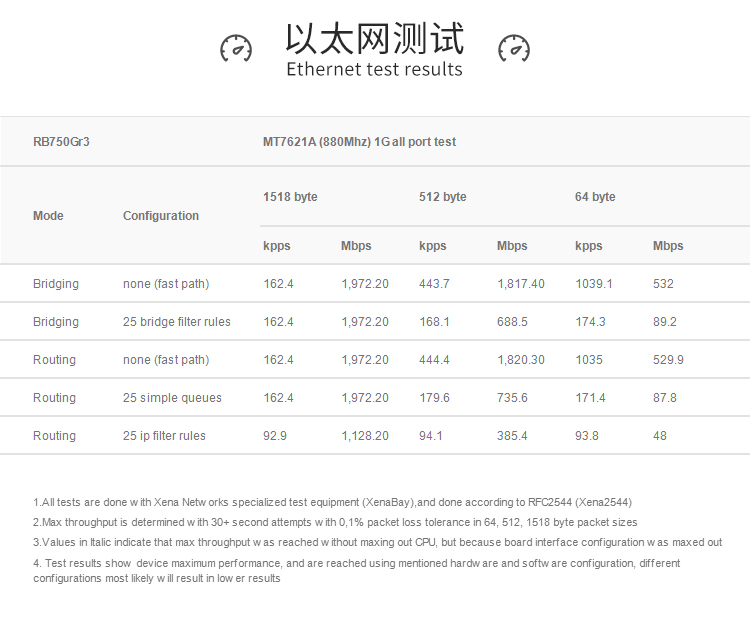750x633 pixels.
Task: Click Bridging in the 25 bridge filter rules row
Action: (56, 322)
